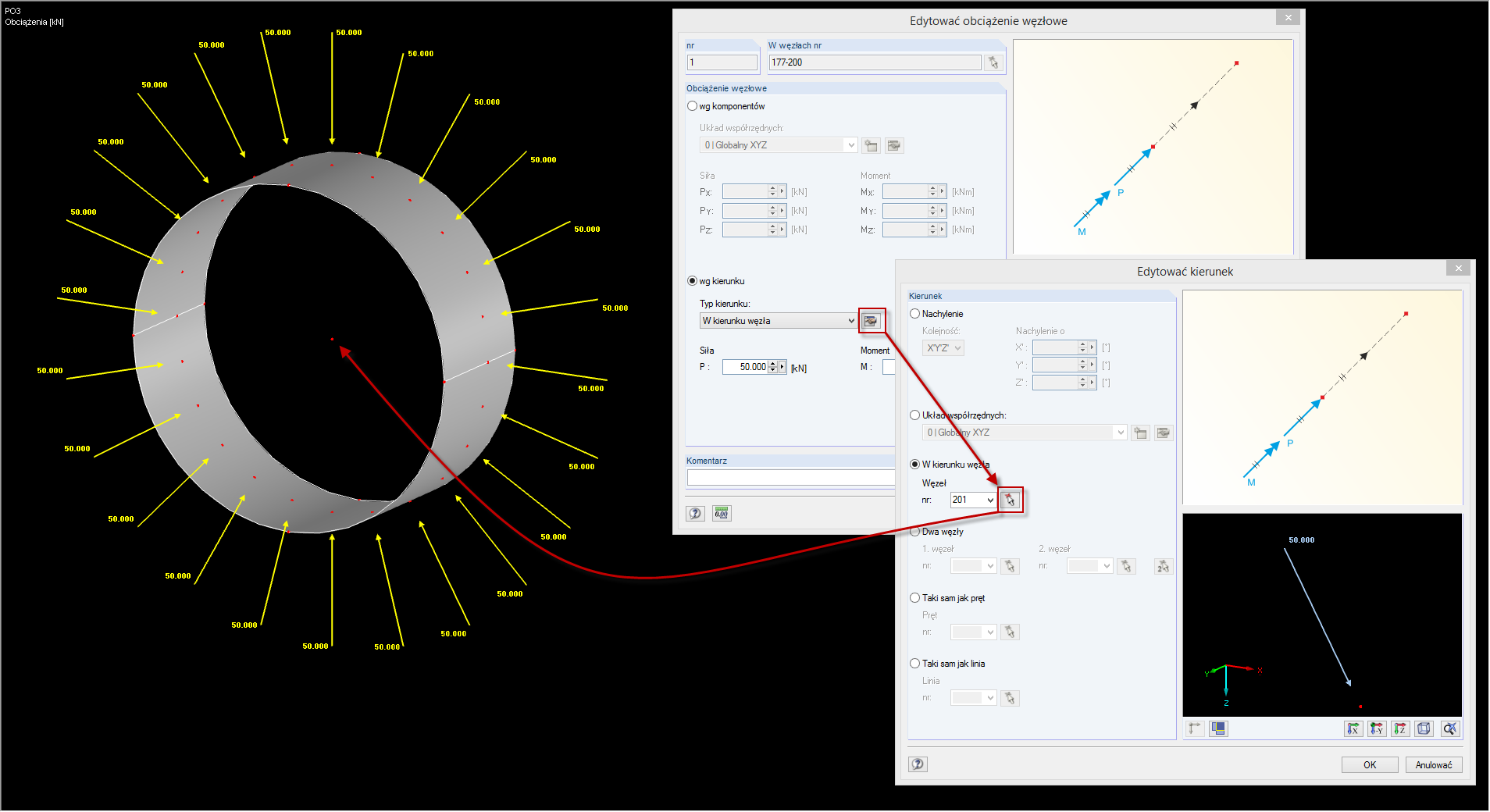Screen dimensions: 1490x812
Task: Close Edytować obciążenie węzłowe dialog
Action: click(x=1289, y=17)
